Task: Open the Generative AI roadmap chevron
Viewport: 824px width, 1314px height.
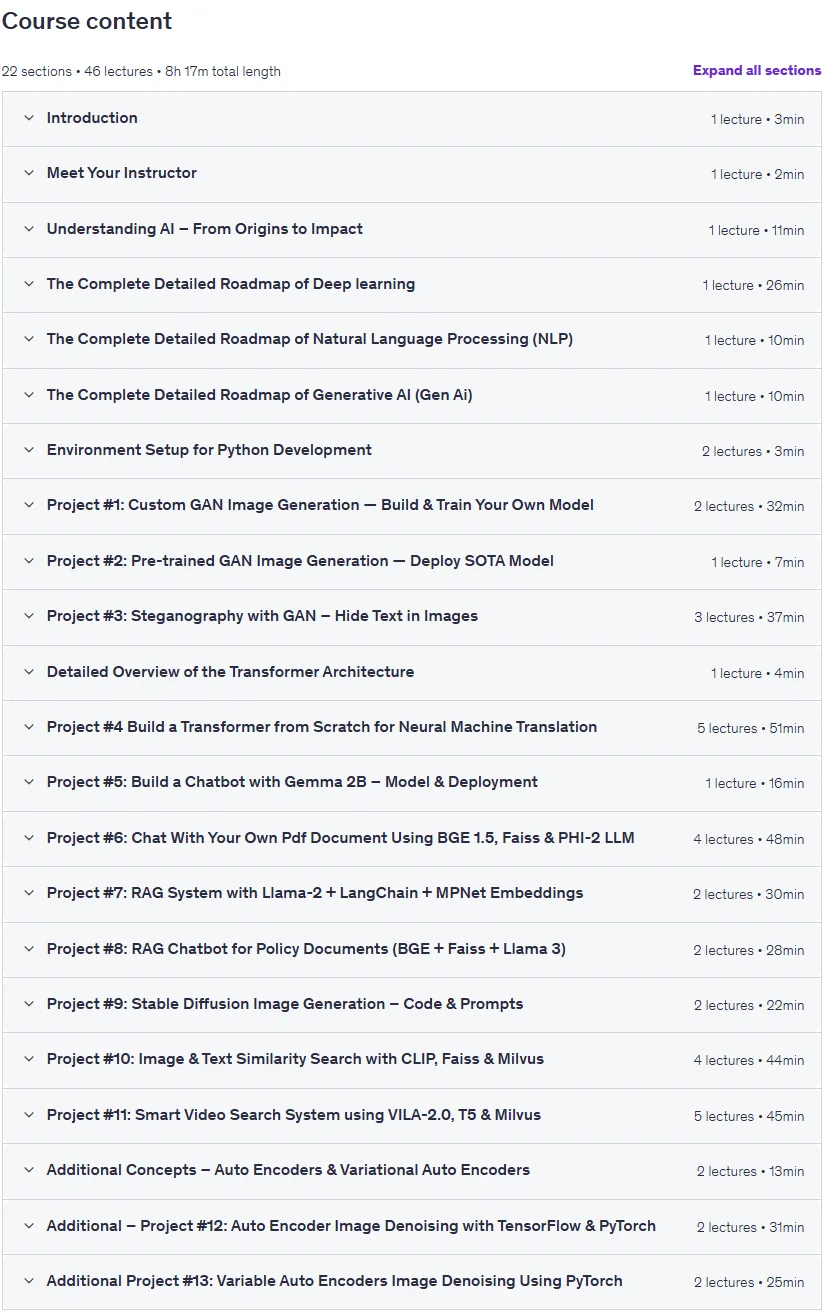Action: coord(29,395)
